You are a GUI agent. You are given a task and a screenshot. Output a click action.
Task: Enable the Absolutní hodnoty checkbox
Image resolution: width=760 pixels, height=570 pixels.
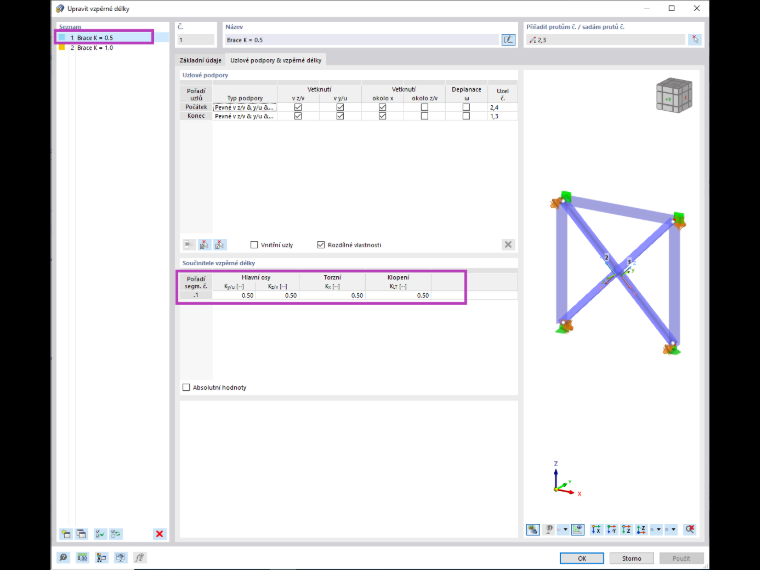(186, 387)
